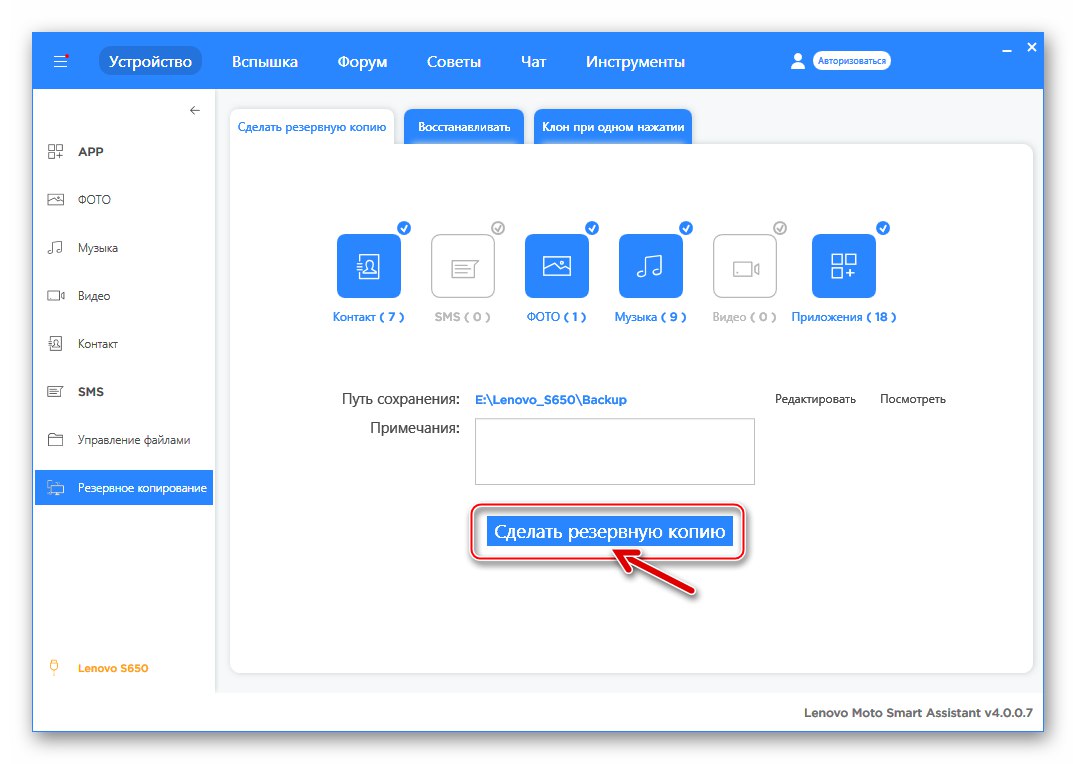Select the ФОТО backup tile icon
Screen dimensions: 1076x764
click(557, 266)
